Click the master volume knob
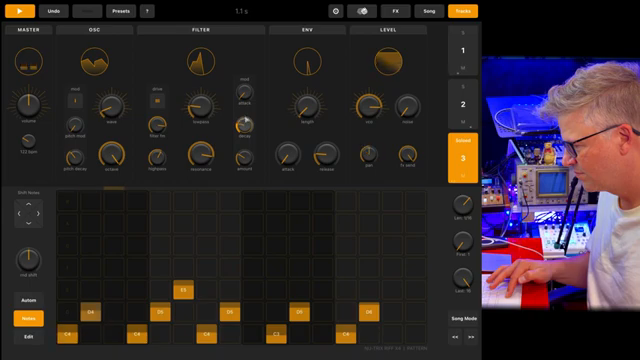640x360 pixels. pyautogui.click(x=29, y=104)
